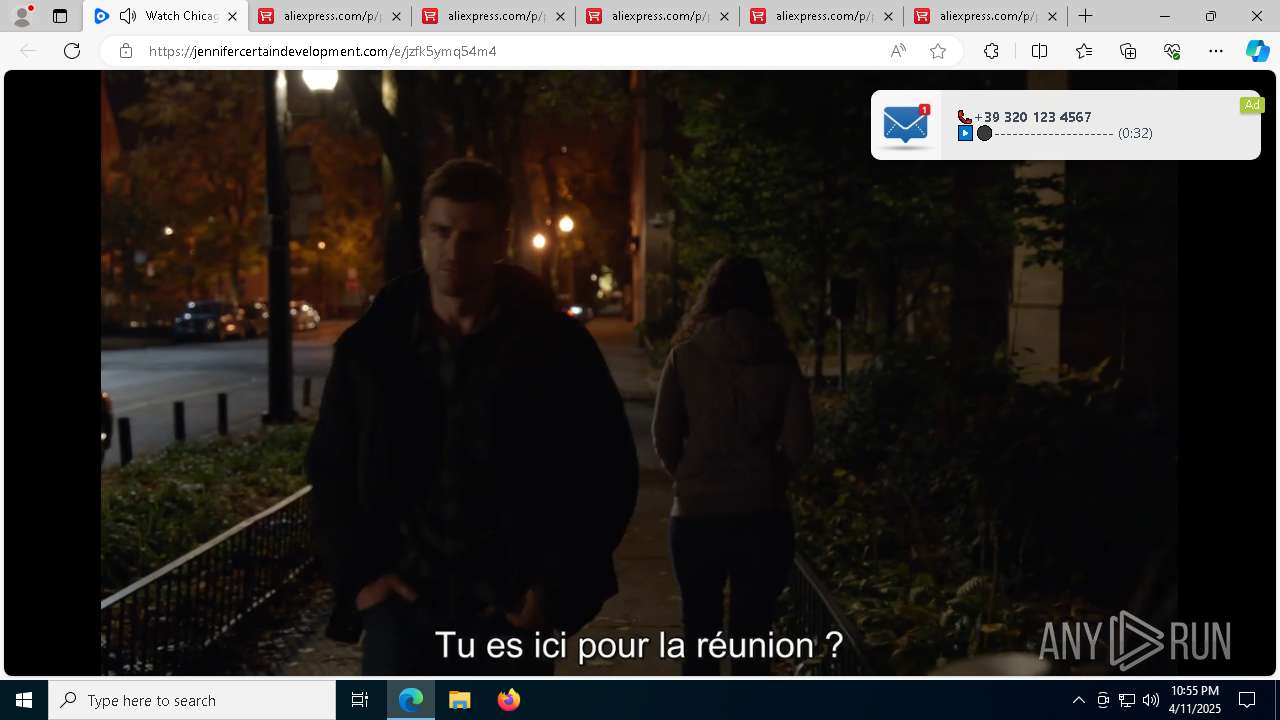
Task: Open the Favorites list
Action: coord(1084,51)
